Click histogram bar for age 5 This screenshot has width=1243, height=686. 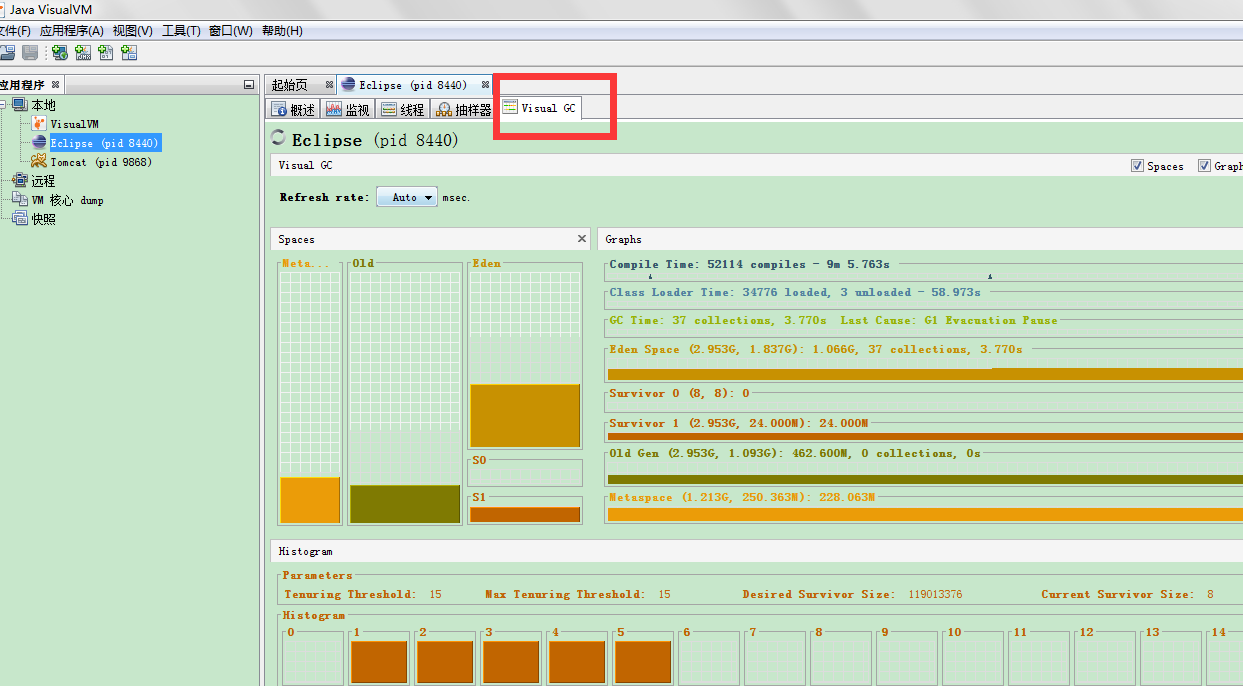pos(643,661)
